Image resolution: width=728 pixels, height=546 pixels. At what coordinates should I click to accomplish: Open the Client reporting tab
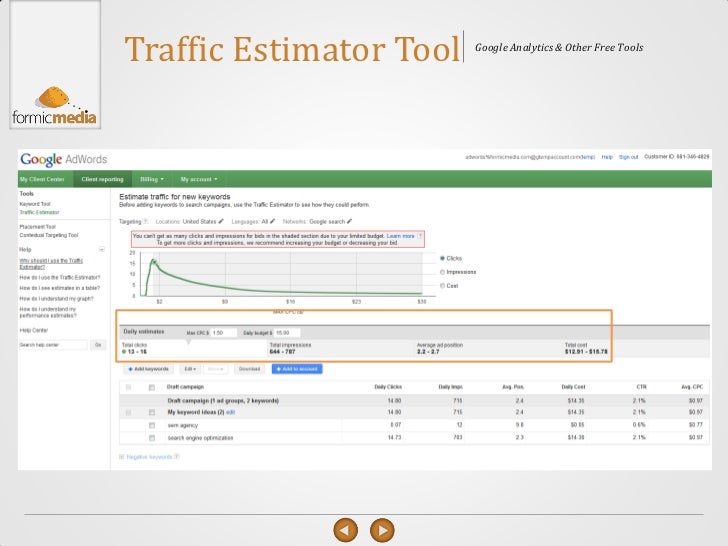click(x=102, y=179)
